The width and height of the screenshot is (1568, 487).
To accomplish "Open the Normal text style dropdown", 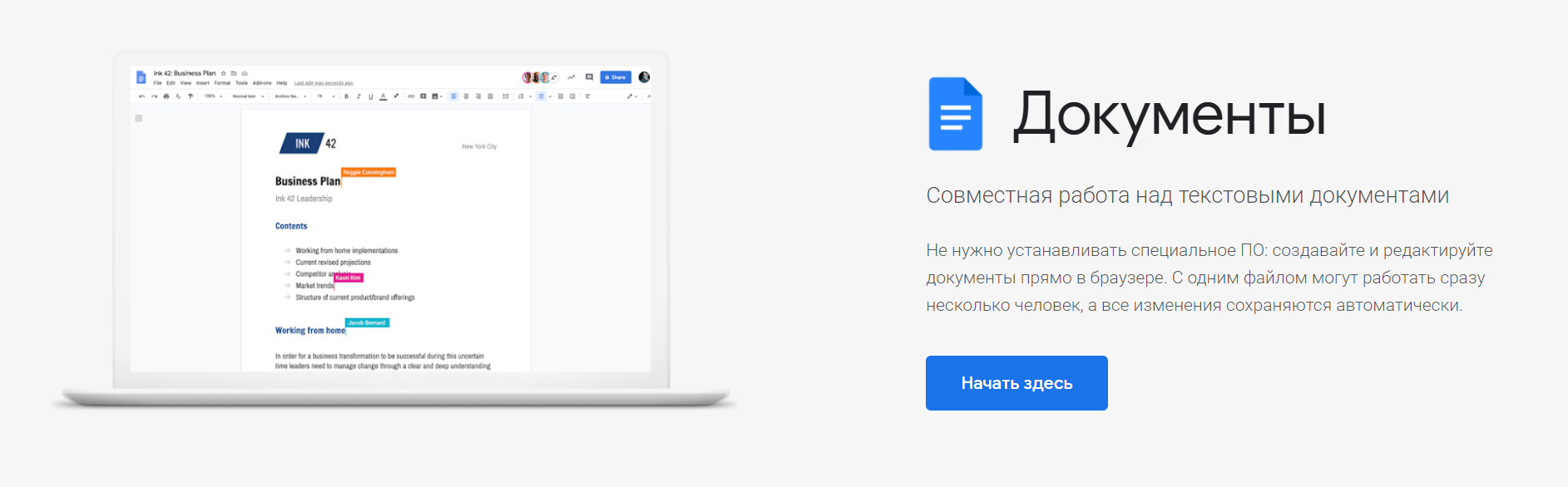I will (x=248, y=96).
